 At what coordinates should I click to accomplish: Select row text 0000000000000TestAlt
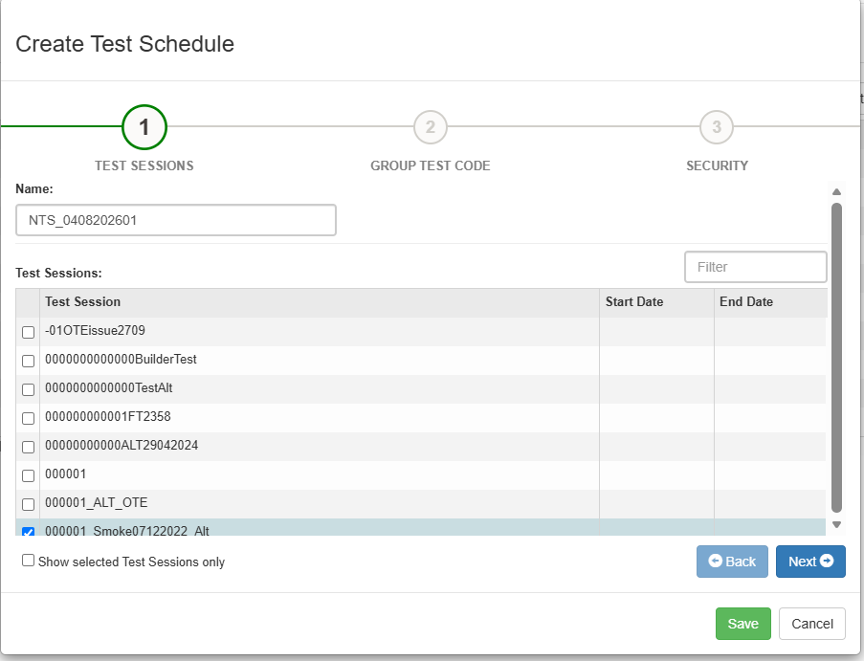109,388
